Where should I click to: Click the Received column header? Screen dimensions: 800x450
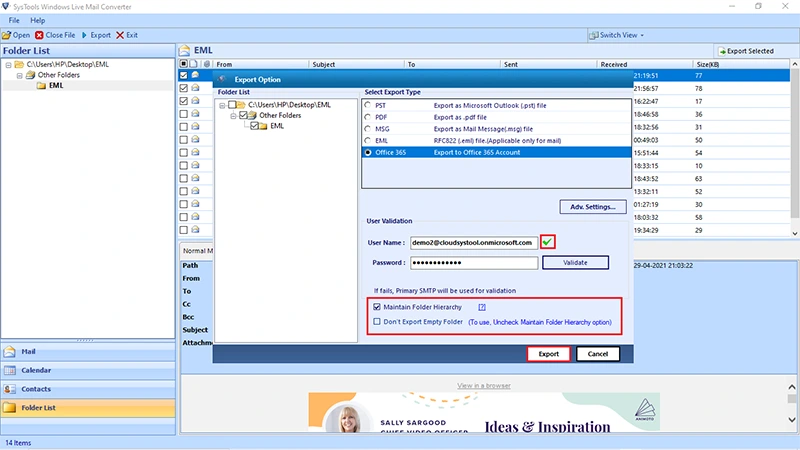pyautogui.click(x=644, y=64)
